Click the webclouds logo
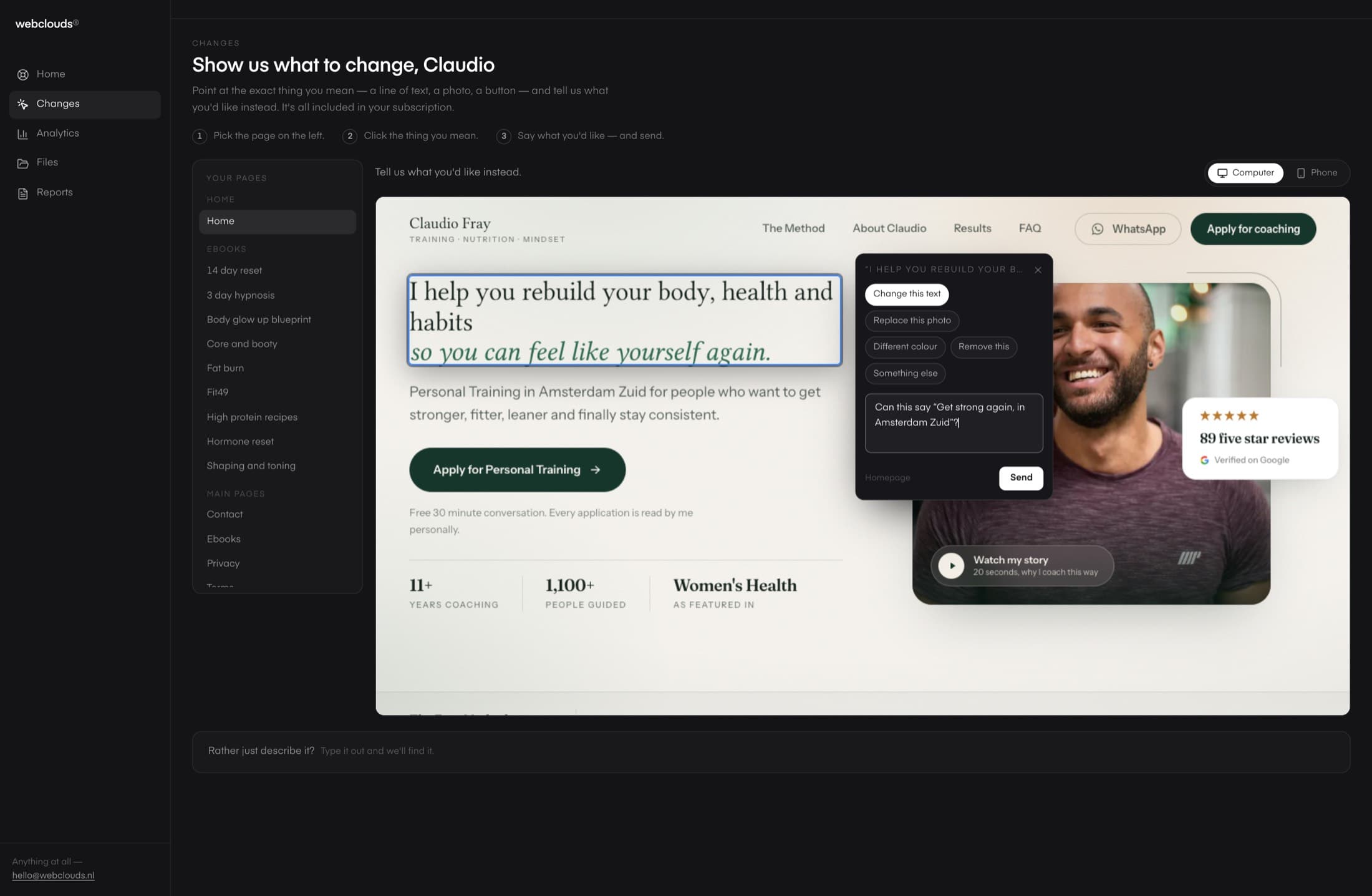 [x=47, y=24]
